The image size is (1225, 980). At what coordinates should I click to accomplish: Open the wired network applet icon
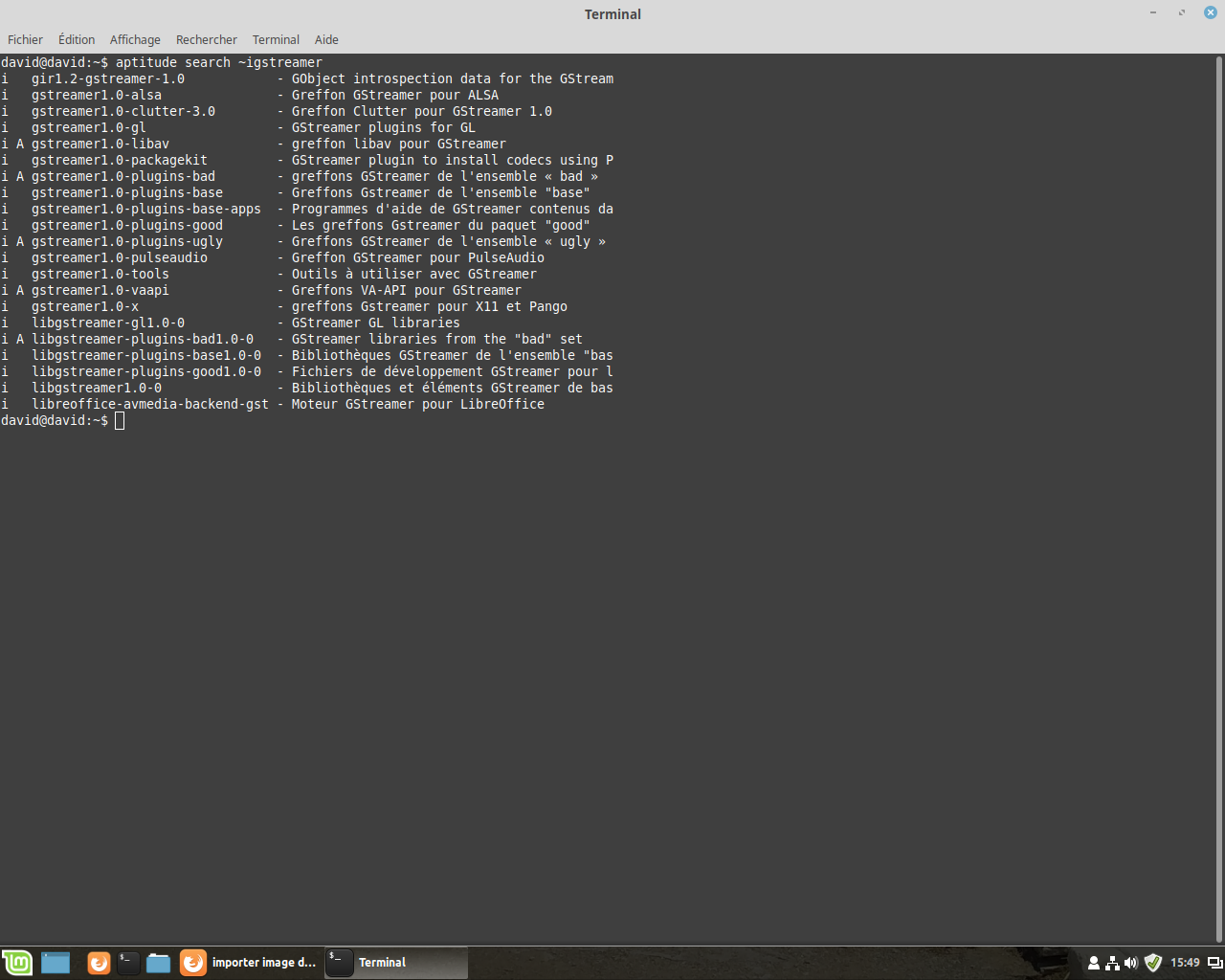coord(1112,963)
